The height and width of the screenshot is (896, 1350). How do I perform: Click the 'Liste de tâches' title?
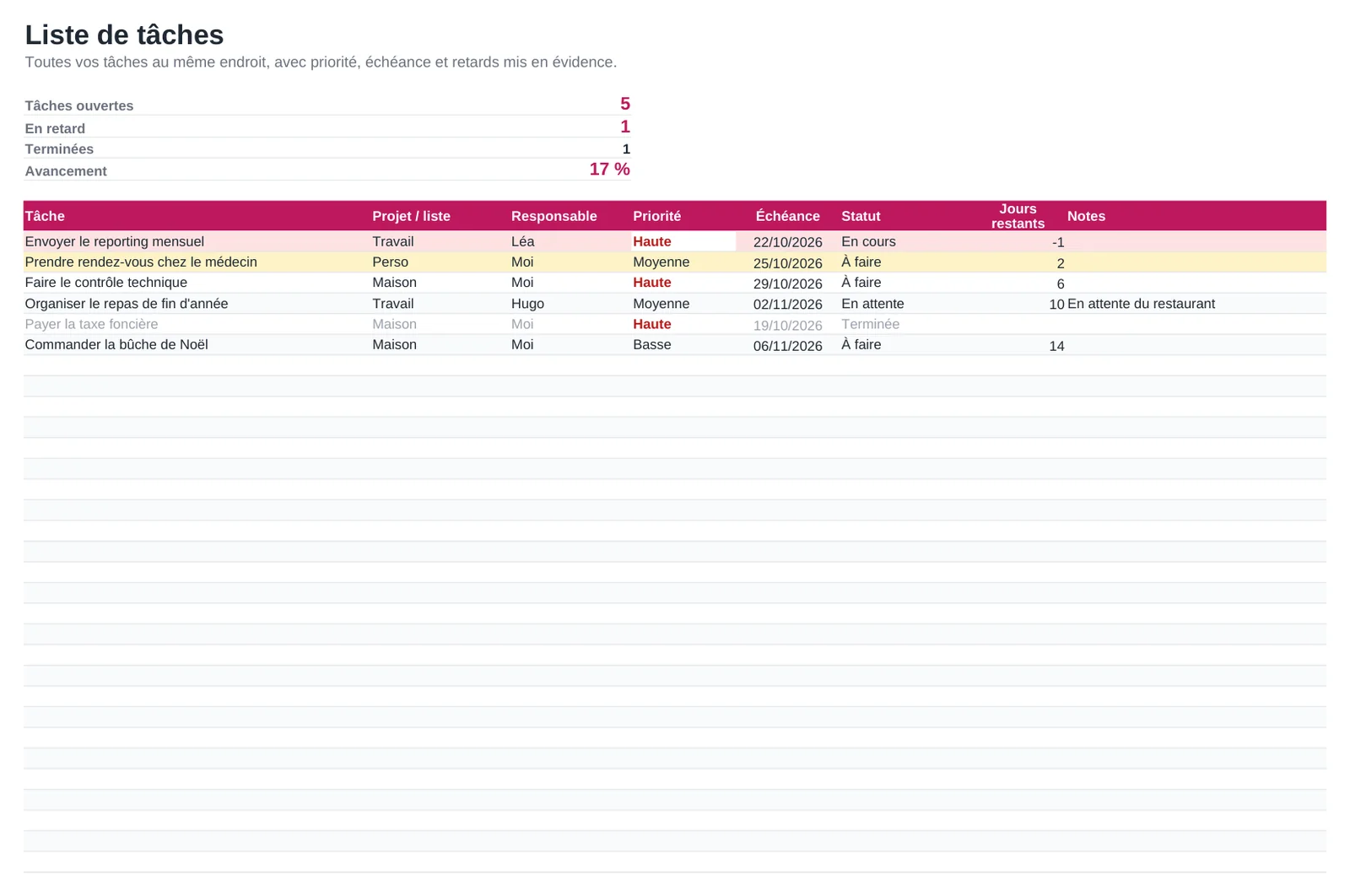(x=124, y=35)
